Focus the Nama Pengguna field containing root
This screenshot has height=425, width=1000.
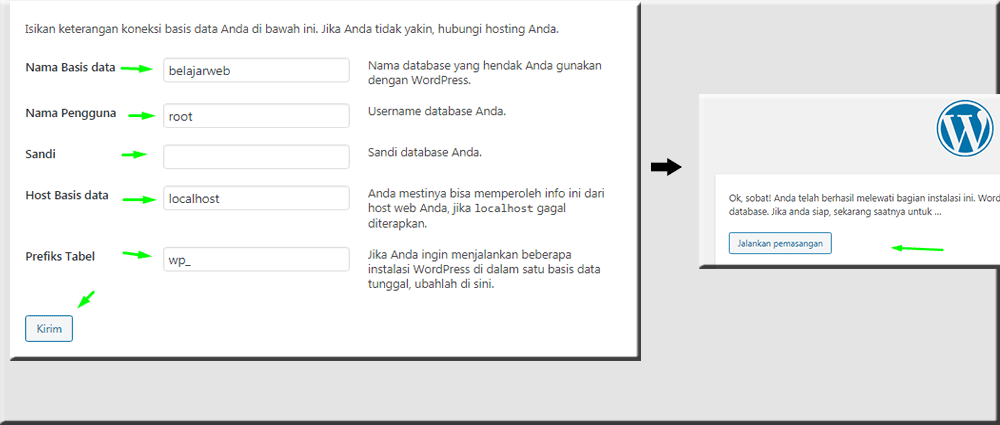coord(256,116)
